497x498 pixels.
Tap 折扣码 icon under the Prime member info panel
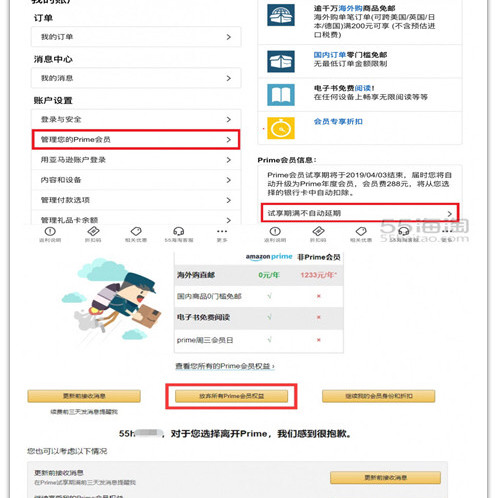[x=318, y=231]
